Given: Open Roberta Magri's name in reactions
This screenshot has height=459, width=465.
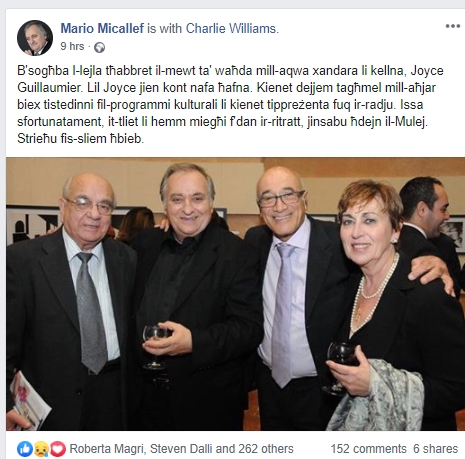Looking at the screenshot, I should [x=107, y=449].
